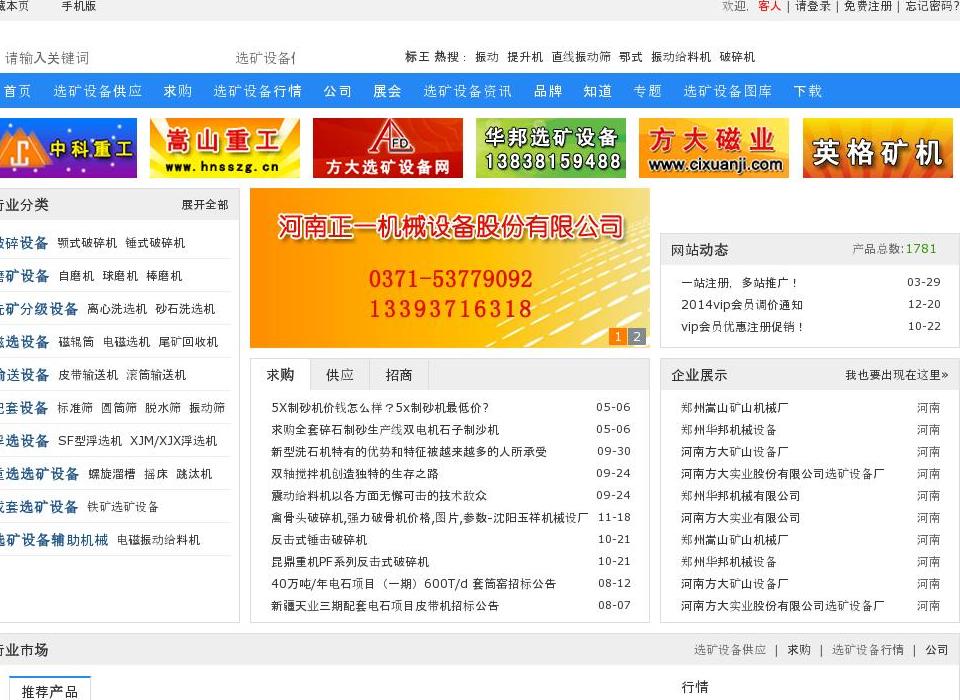Open 脱水筛 category link
The width and height of the screenshot is (960, 700).
[x=163, y=408]
